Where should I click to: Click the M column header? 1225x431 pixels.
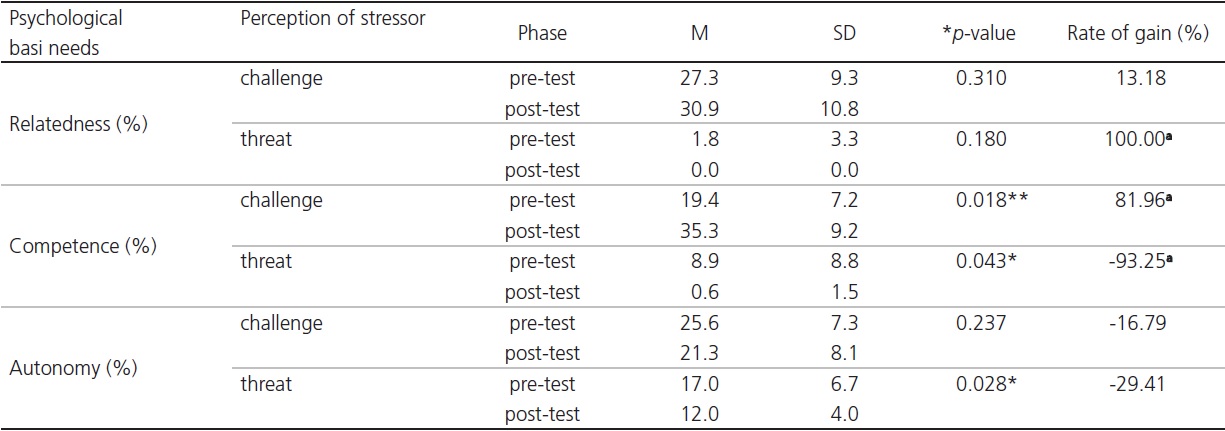(698, 33)
